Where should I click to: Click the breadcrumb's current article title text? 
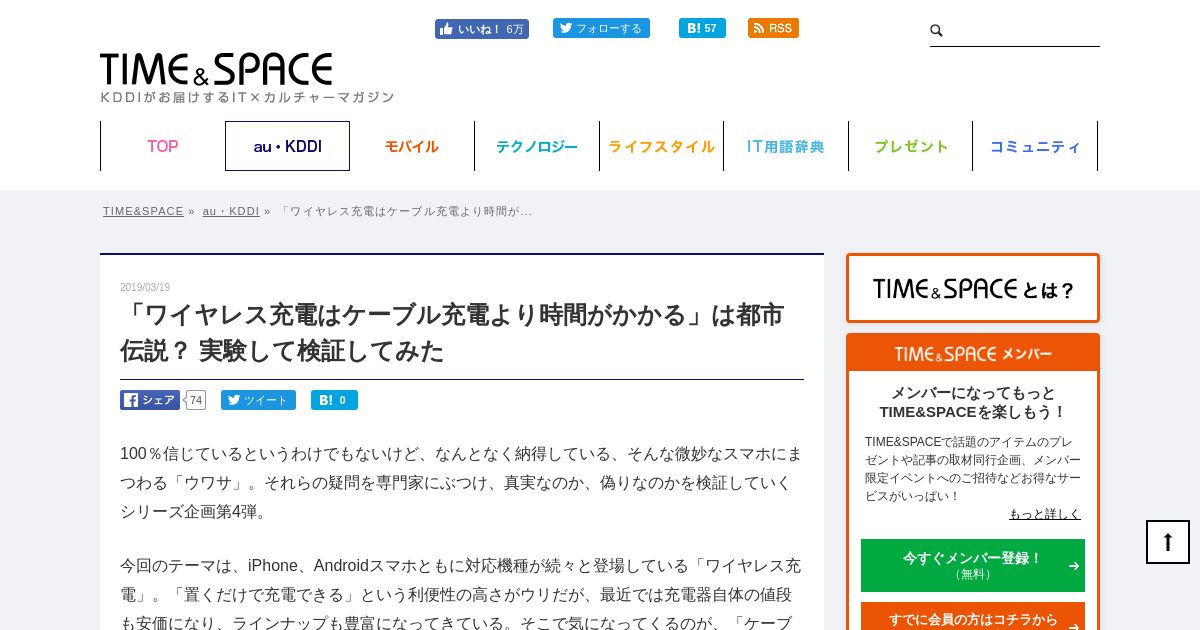(x=406, y=211)
